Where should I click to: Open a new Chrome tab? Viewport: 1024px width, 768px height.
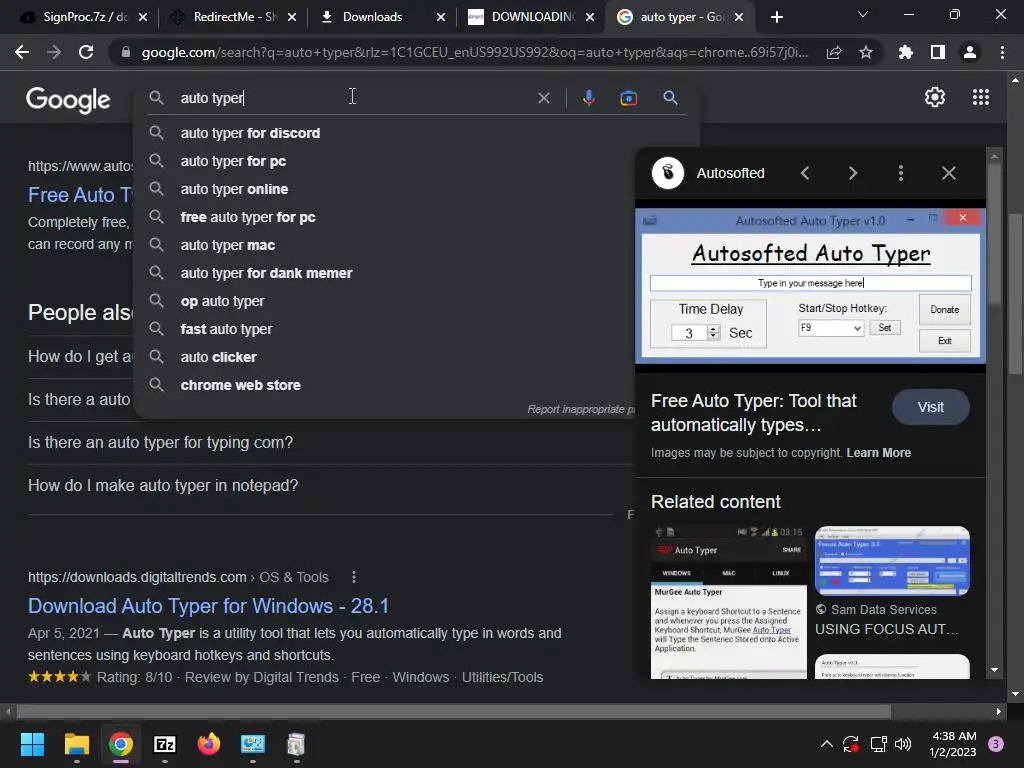coord(776,17)
